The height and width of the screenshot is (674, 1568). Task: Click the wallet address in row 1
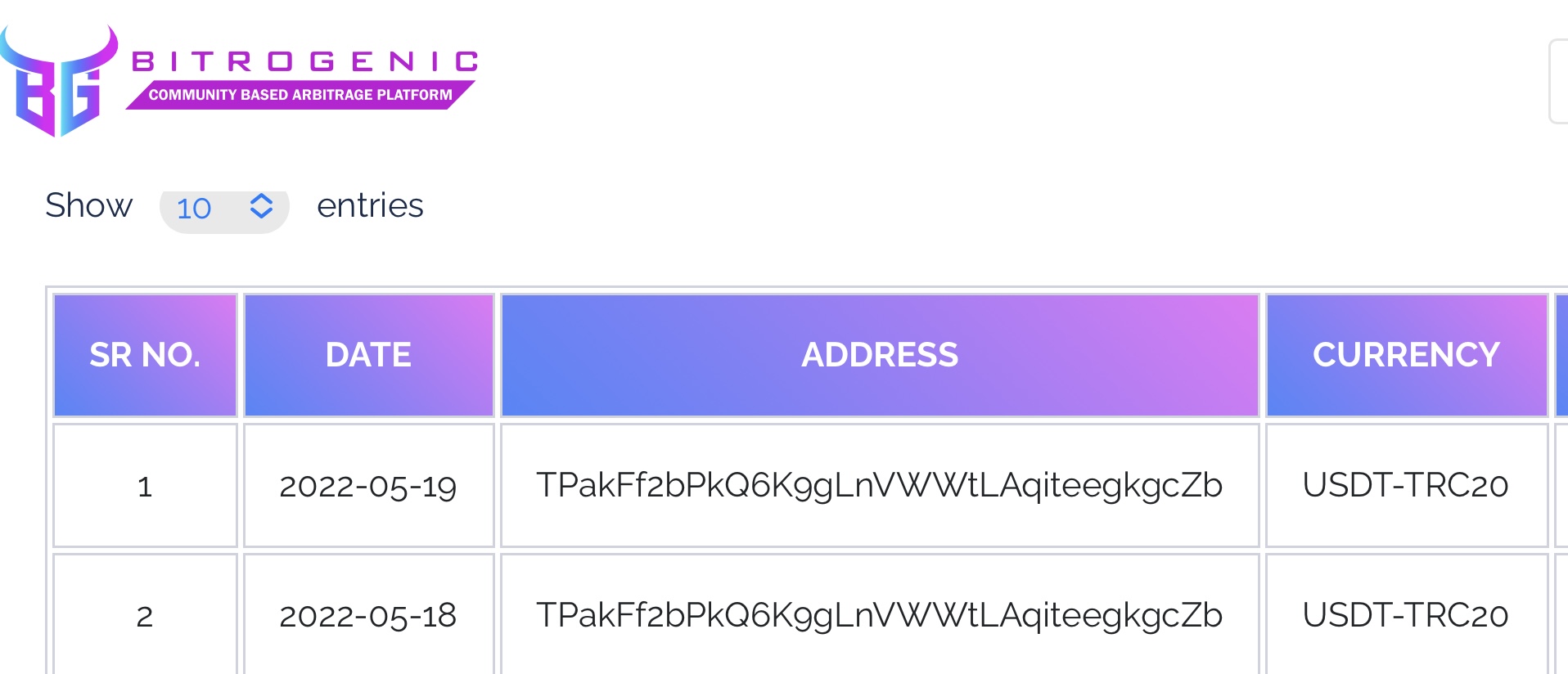click(879, 485)
